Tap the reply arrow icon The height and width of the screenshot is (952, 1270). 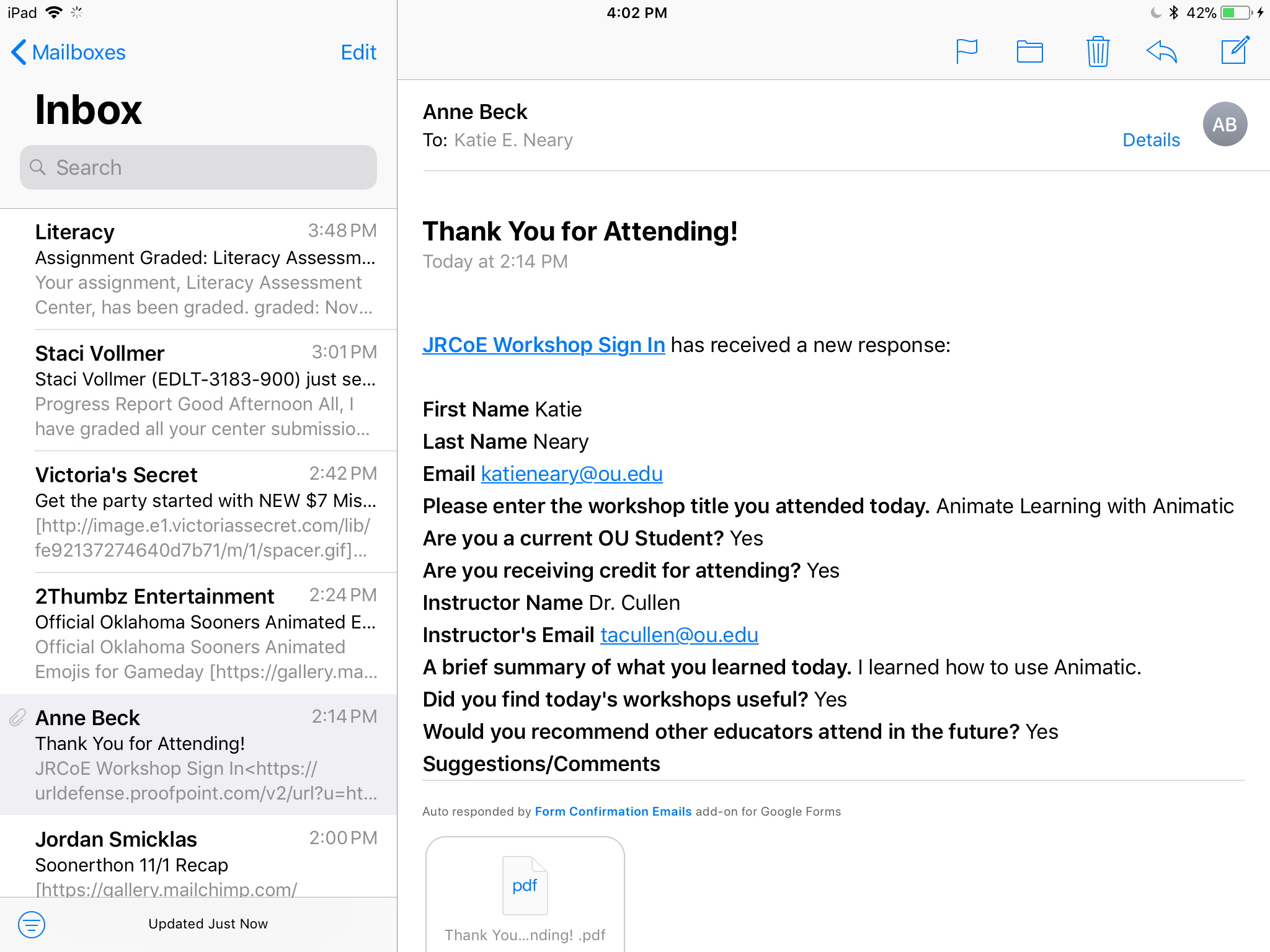[1161, 51]
